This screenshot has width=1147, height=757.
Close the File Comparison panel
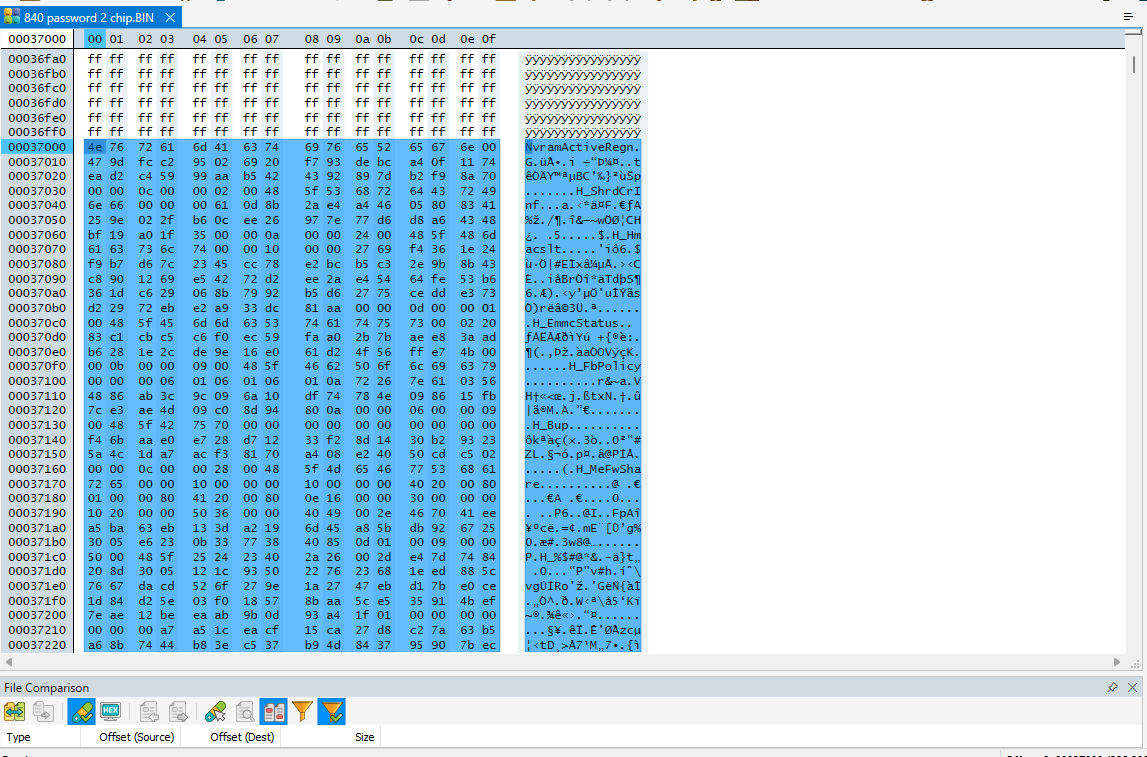(x=1132, y=688)
